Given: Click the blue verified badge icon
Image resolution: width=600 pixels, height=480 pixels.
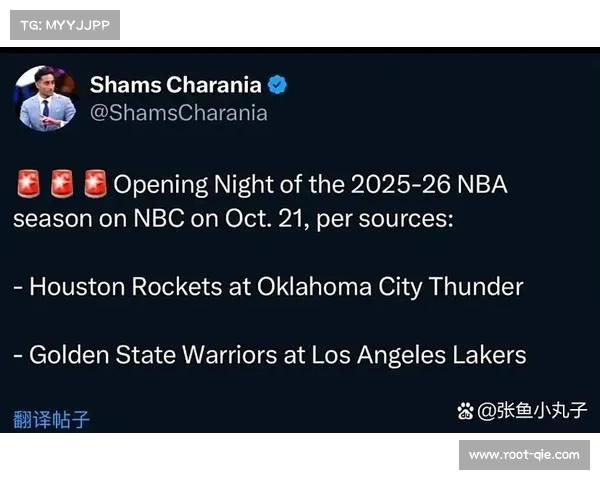Looking at the screenshot, I should pyautogui.click(x=277, y=85).
